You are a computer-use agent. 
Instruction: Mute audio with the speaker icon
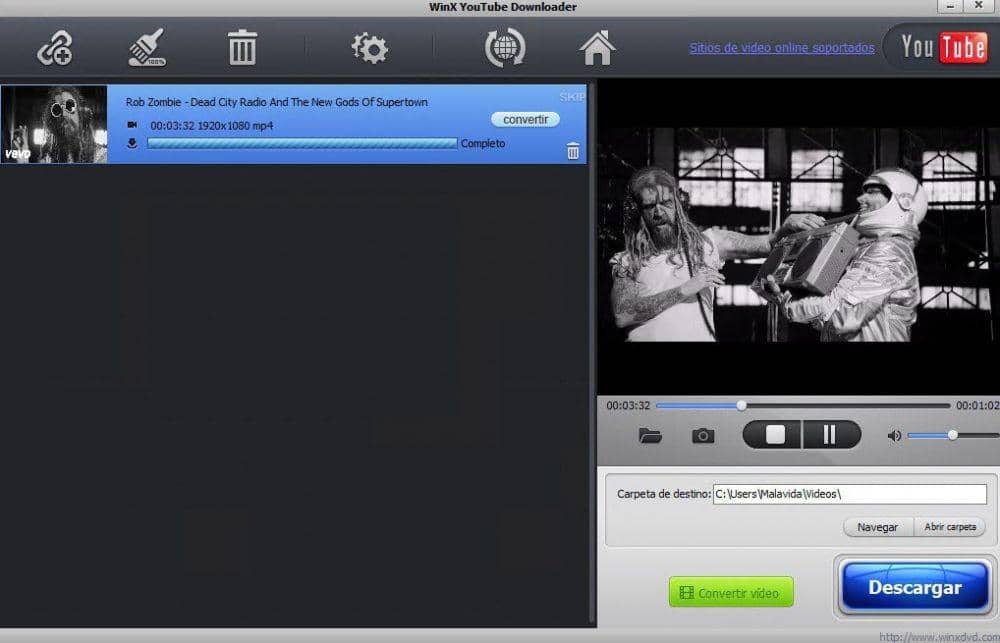coord(893,436)
